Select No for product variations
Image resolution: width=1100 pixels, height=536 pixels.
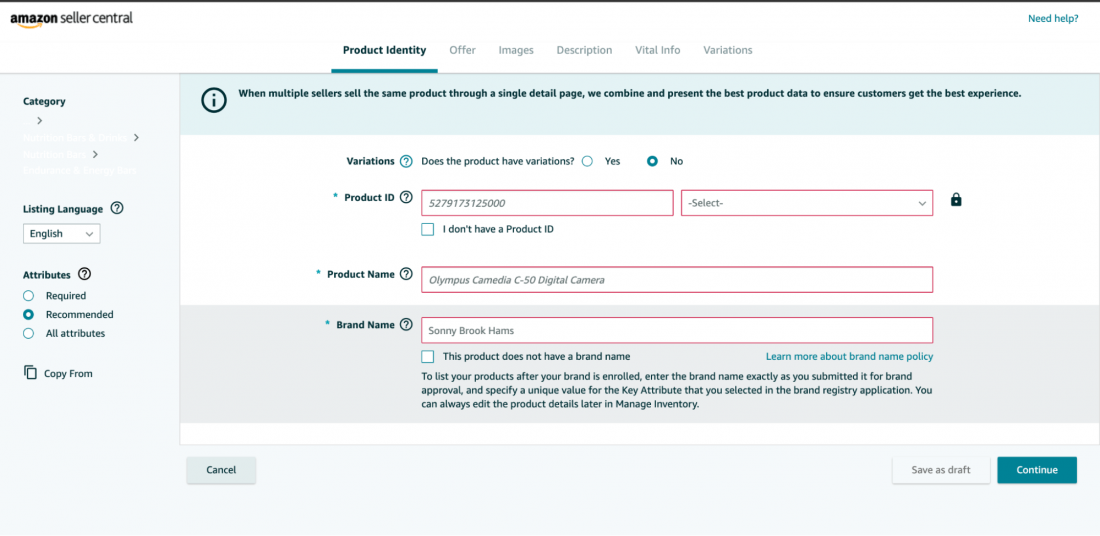point(652,161)
